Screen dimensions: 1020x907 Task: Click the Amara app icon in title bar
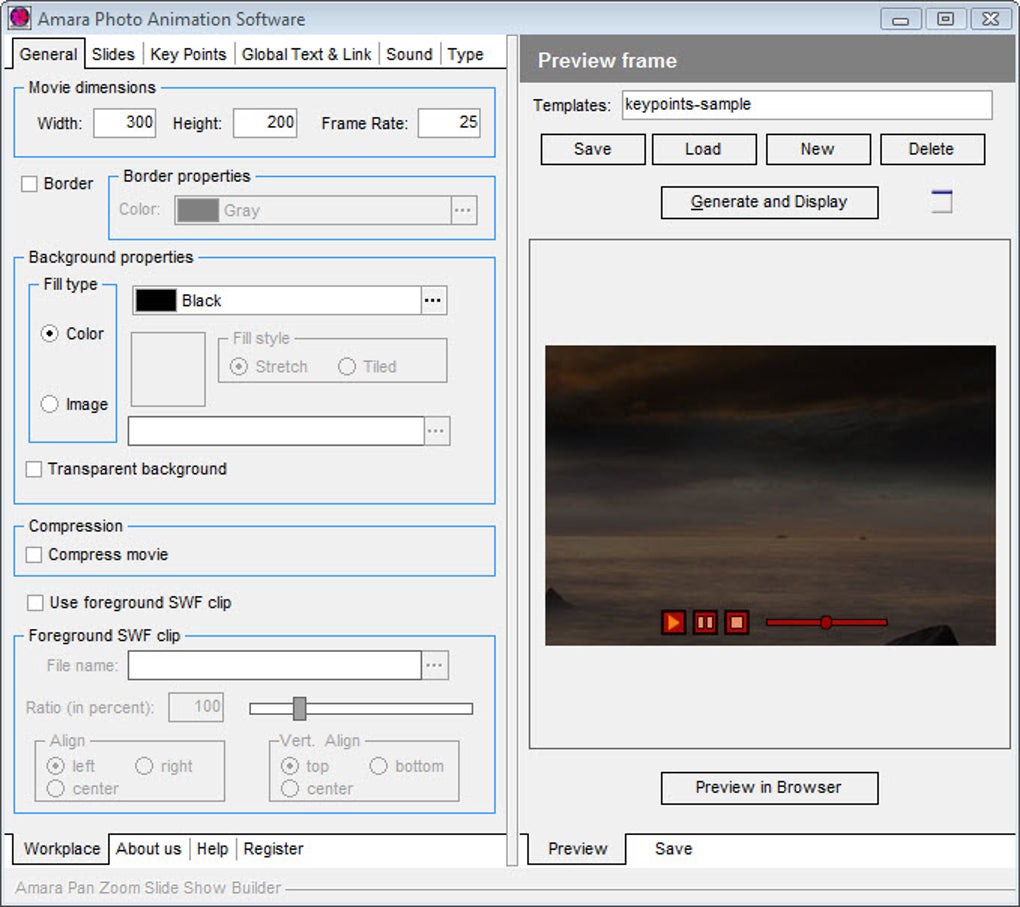(x=20, y=18)
